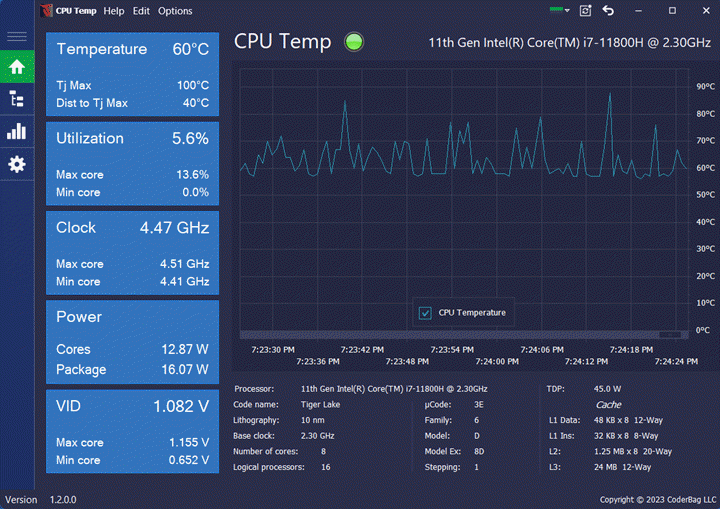Open the Options menu
The width and height of the screenshot is (720, 509).
point(175,11)
